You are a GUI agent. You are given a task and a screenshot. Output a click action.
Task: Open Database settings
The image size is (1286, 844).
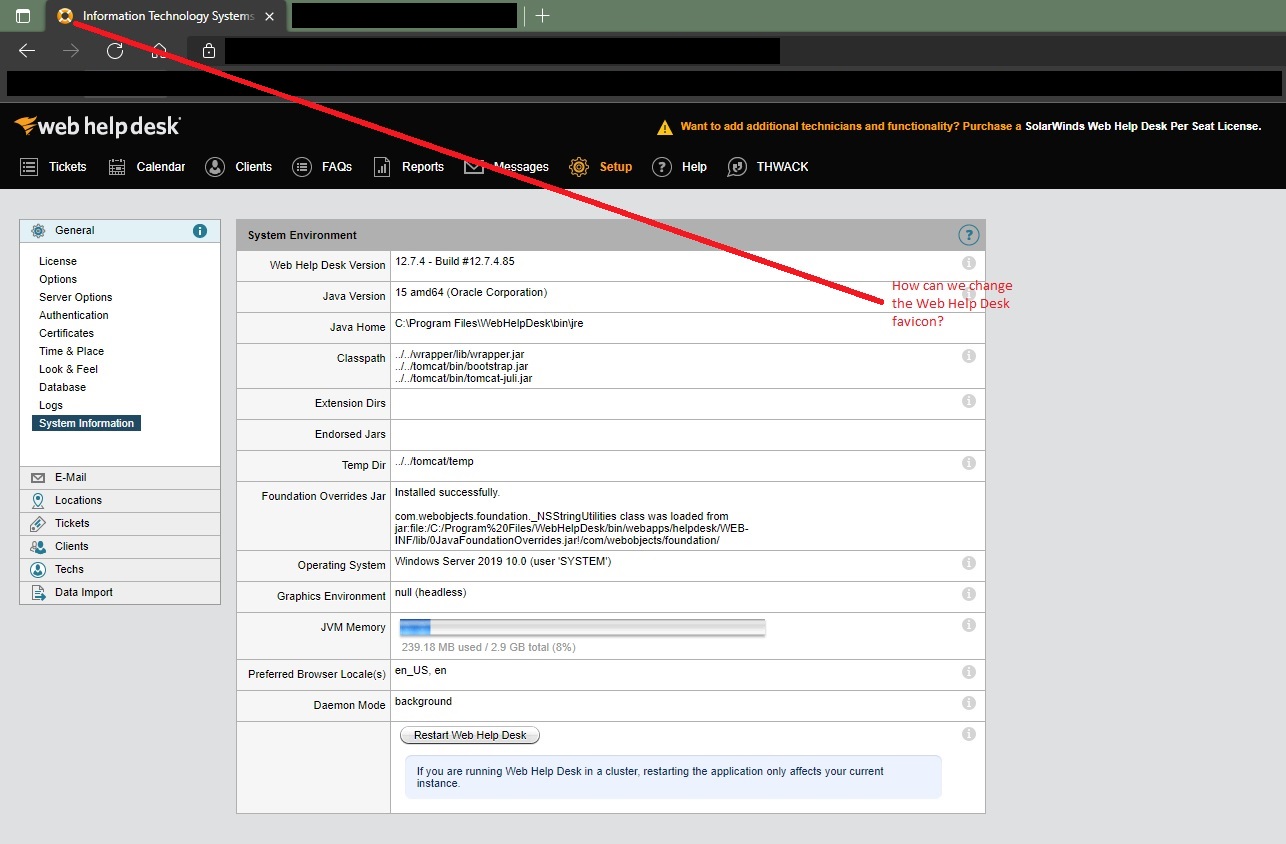coord(63,387)
